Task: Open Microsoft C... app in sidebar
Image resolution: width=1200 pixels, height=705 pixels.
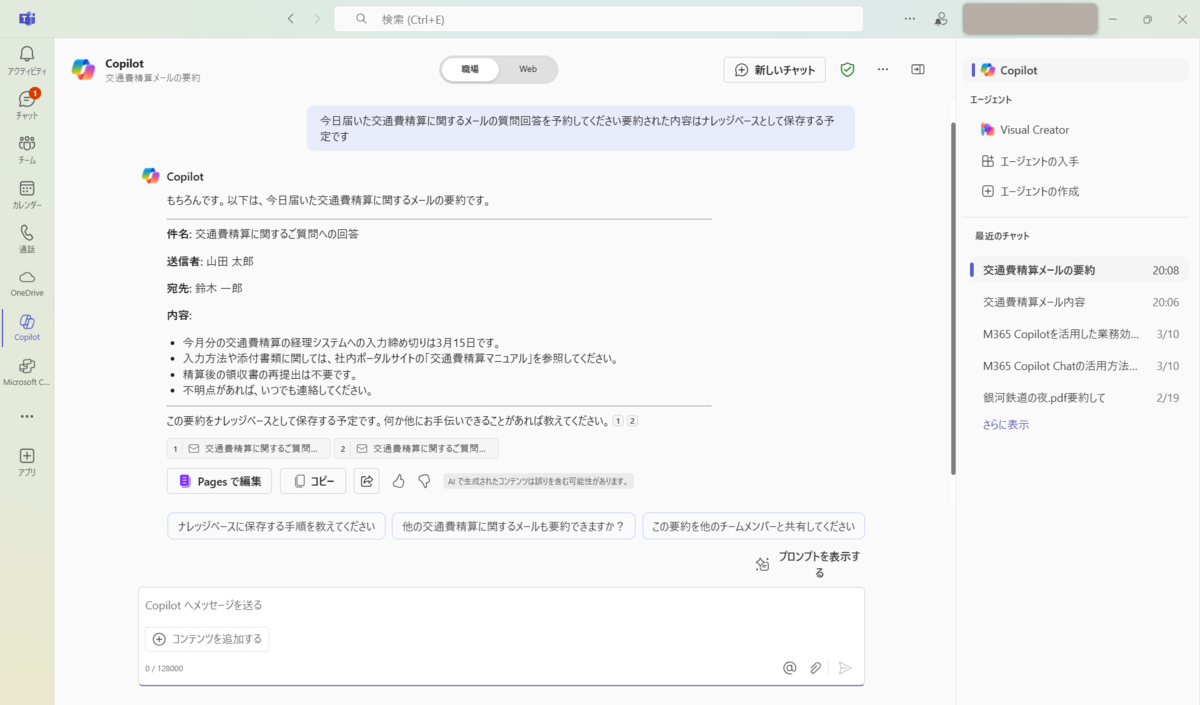Action: pos(27,371)
